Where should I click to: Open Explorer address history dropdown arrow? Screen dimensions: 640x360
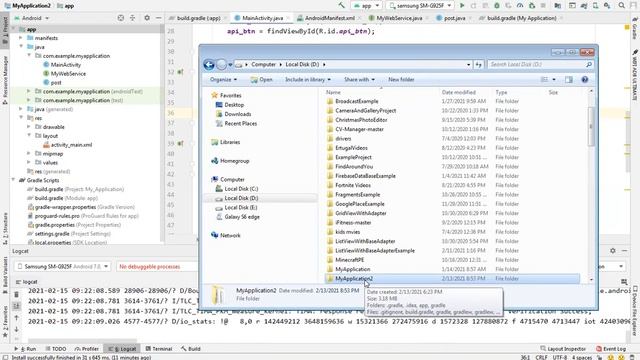pyautogui.click(x=469, y=64)
